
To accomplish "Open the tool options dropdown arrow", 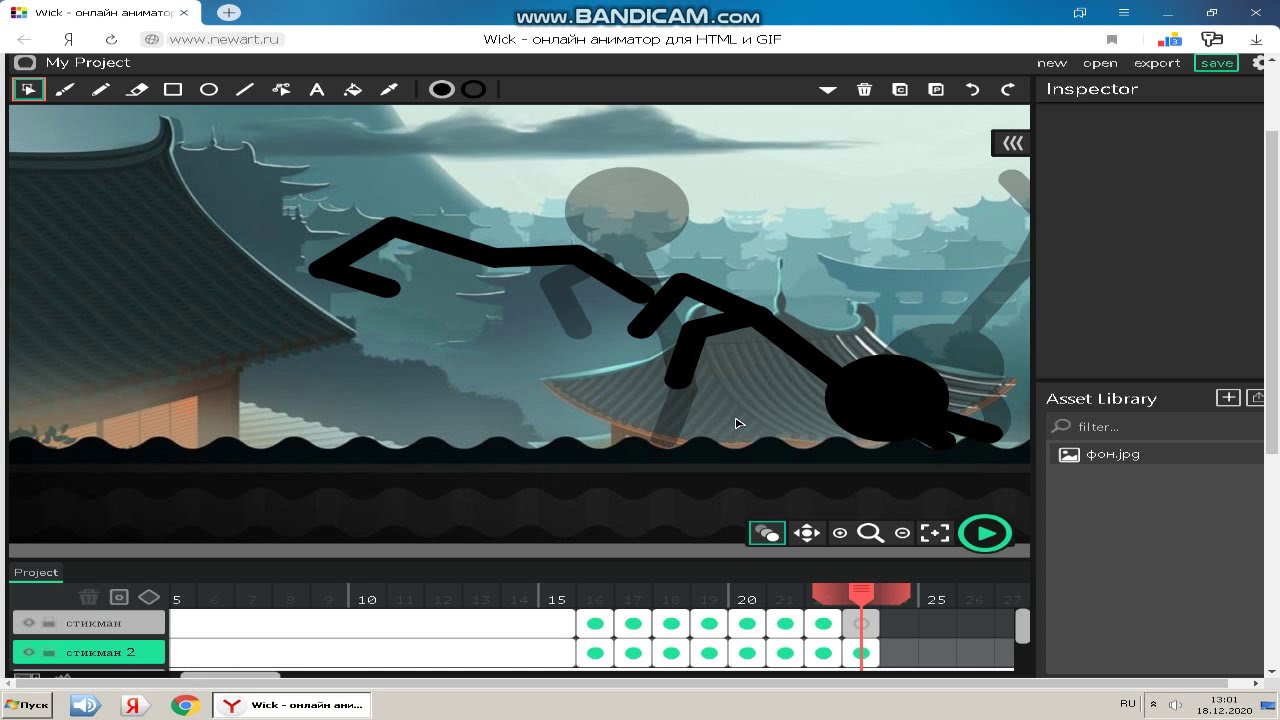I will coord(828,90).
